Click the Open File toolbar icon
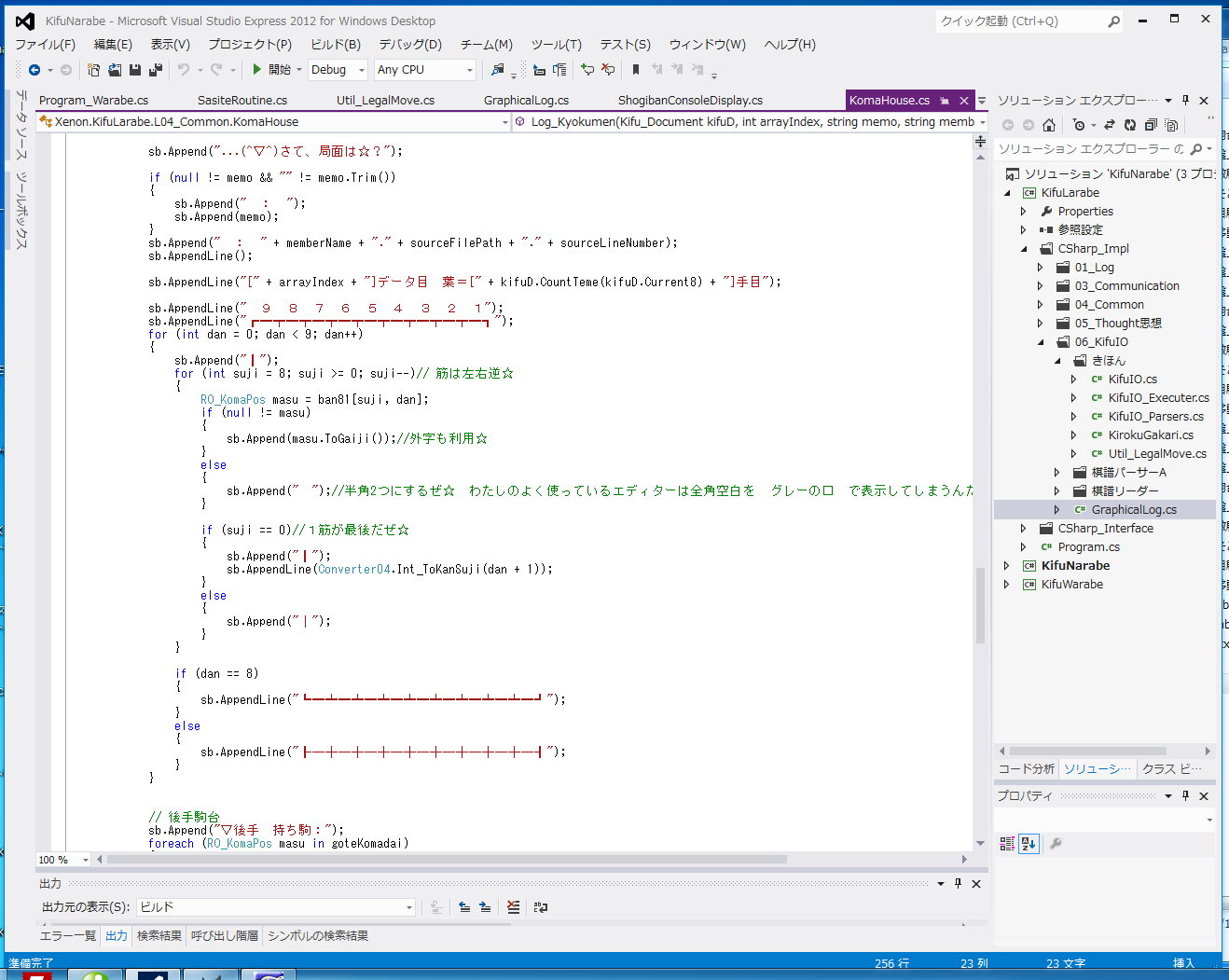The height and width of the screenshot is (980, 1229). tap(115, 70)
